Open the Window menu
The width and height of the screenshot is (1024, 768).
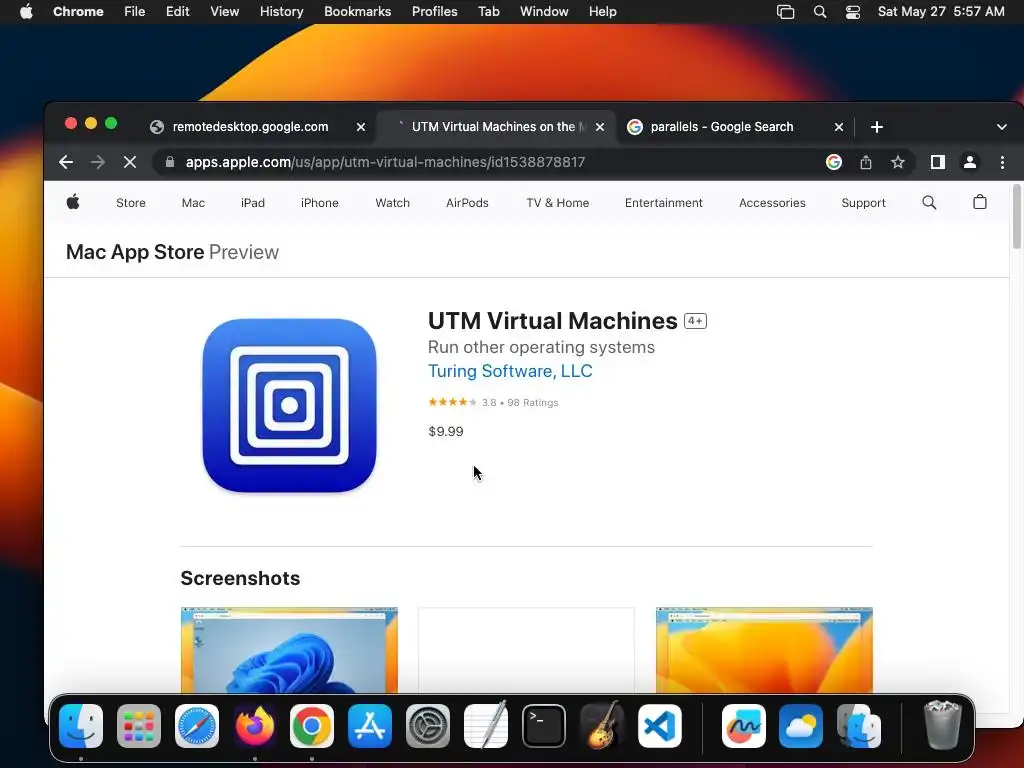(x=544, y=12)
